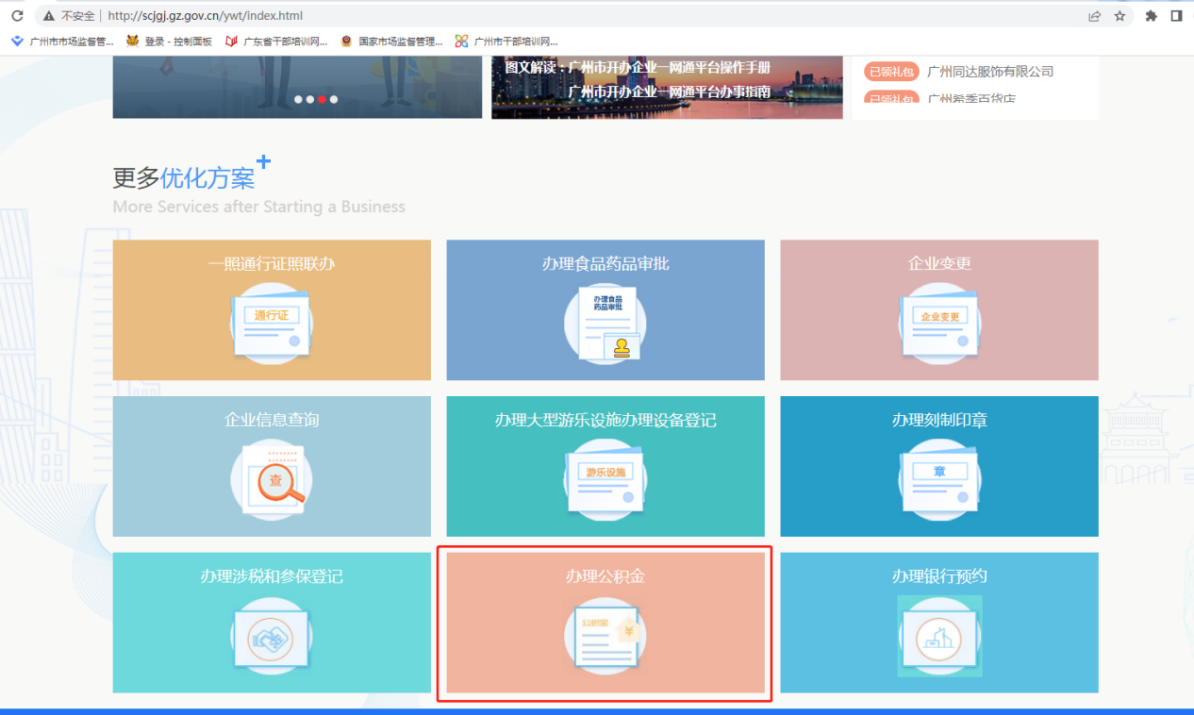Open the 登录 - 控制面板 bookmark
The image size is (1194, 715).
[169, 41]
